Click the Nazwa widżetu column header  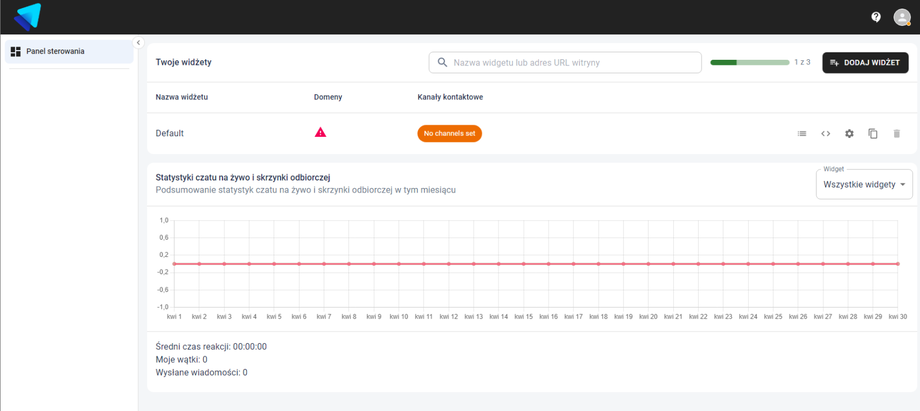(182, 97)
